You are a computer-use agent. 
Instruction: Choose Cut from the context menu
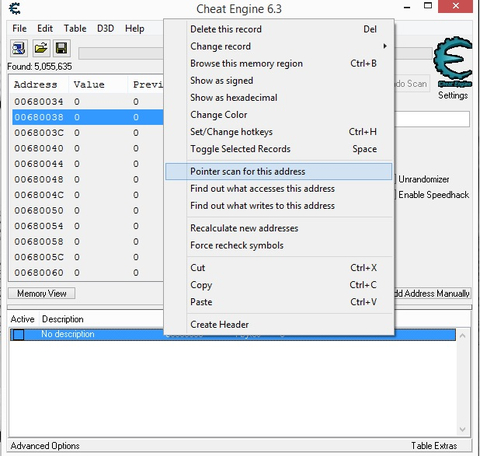[x=279, y=268]
